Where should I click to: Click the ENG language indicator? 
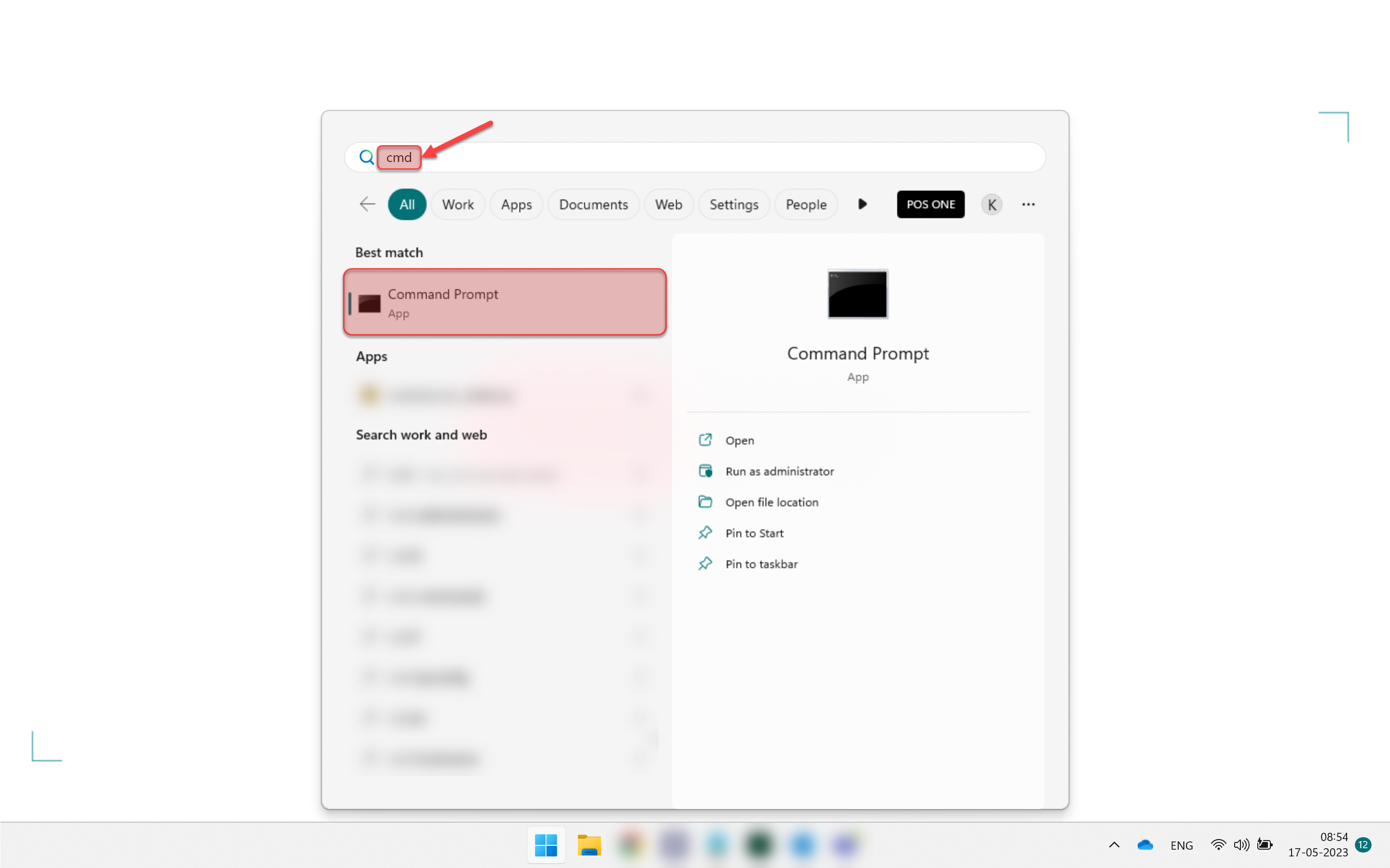tap(1182, 845)
